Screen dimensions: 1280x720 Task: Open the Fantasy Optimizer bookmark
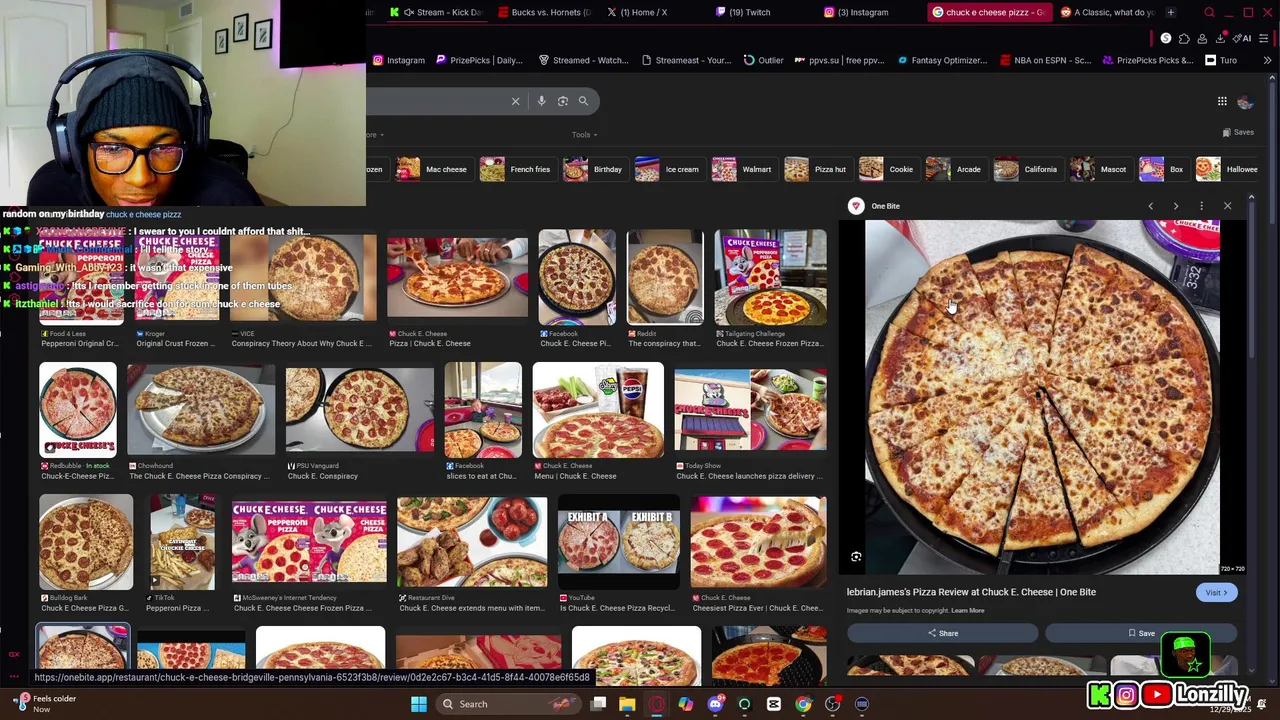coord(942,60)
